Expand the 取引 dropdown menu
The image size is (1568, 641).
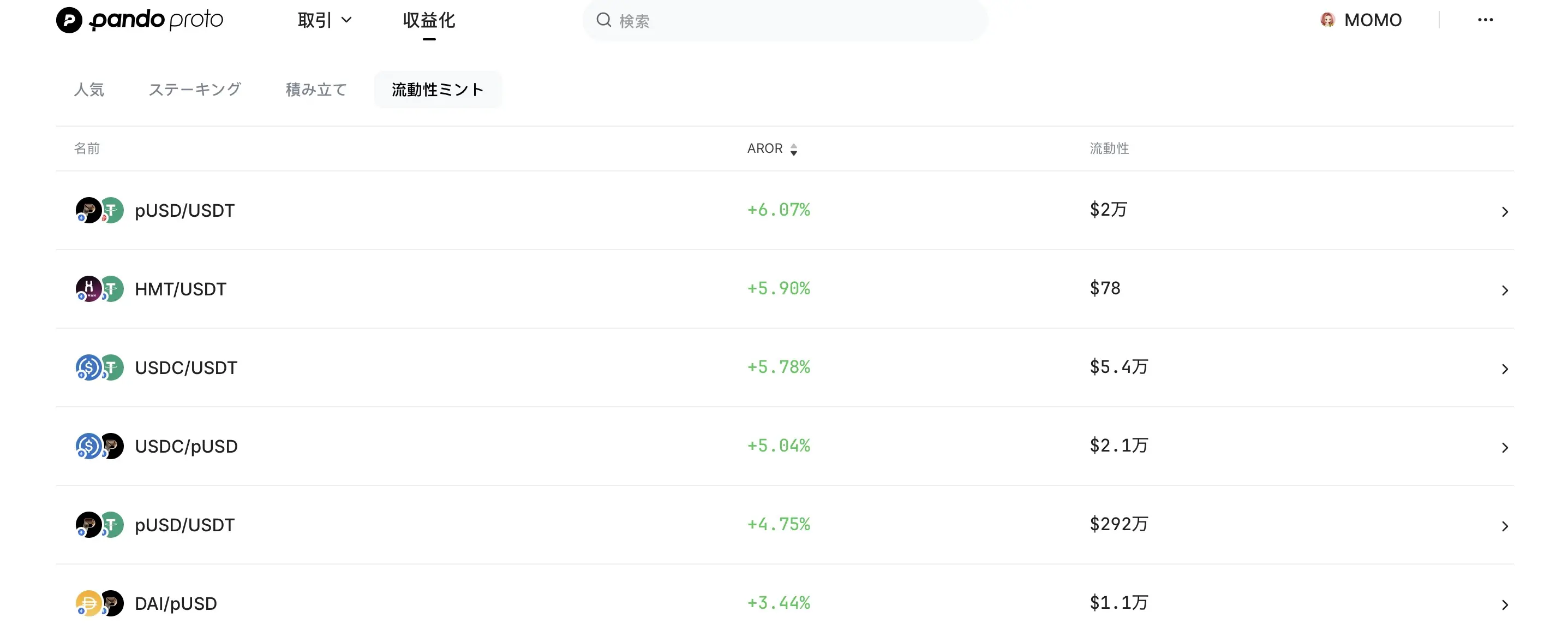pos(325,20)
